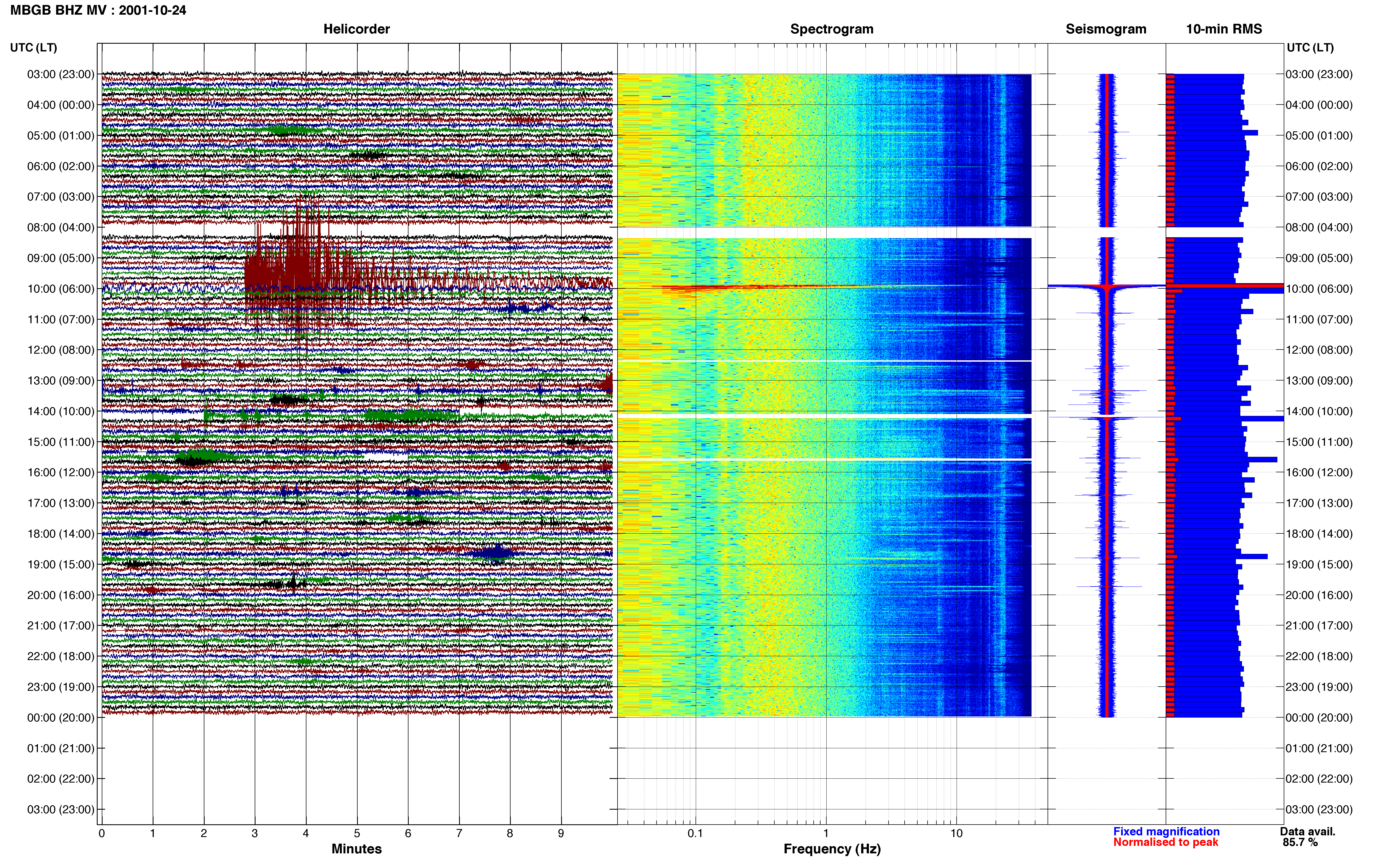Click the red Normalised to peak legend text
This screenshot has height=868, width=1388.
click(x=1166, y=842)
